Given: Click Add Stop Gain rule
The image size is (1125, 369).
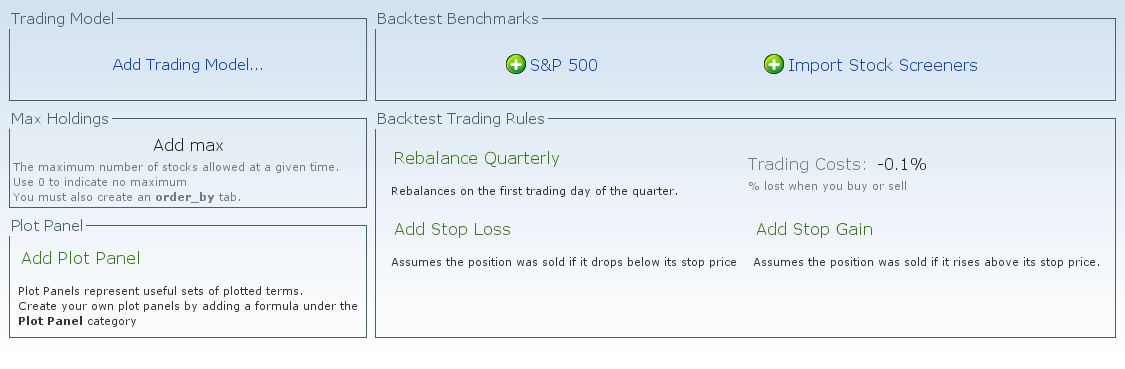Looking at the screenshot, I should (814, 229).
